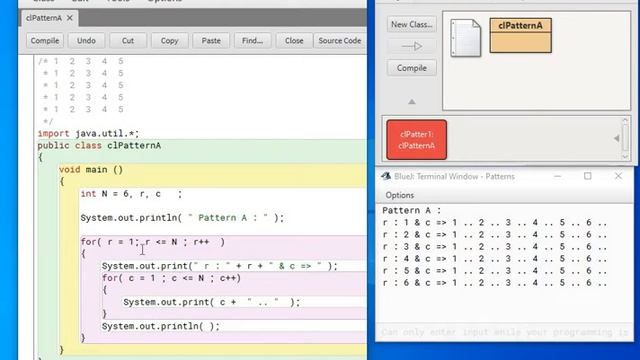Open the README document icon
Viewport: 640px width, 360px height.
point(465,38)
